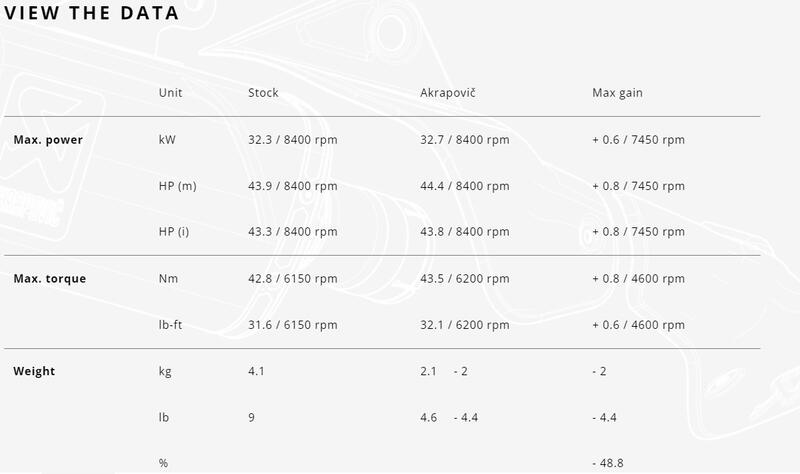Click the Weight row label
Image resolution: width=800 pixels, height=474 pixels.
[34, 371]
